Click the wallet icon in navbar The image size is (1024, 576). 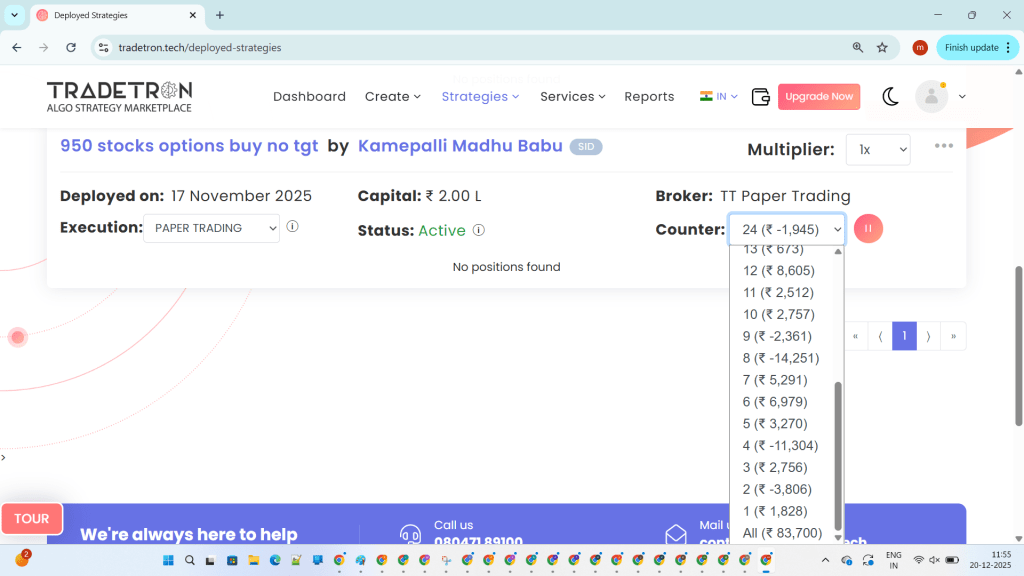pyautogui.click(x=760, y=97)
